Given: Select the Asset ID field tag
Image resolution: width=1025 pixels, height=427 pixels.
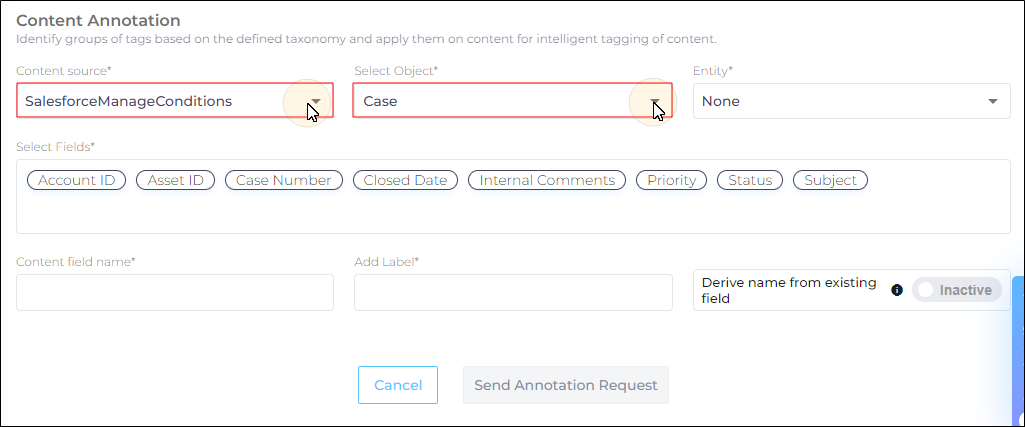Looking at the screenshot, I should (175, 180).
